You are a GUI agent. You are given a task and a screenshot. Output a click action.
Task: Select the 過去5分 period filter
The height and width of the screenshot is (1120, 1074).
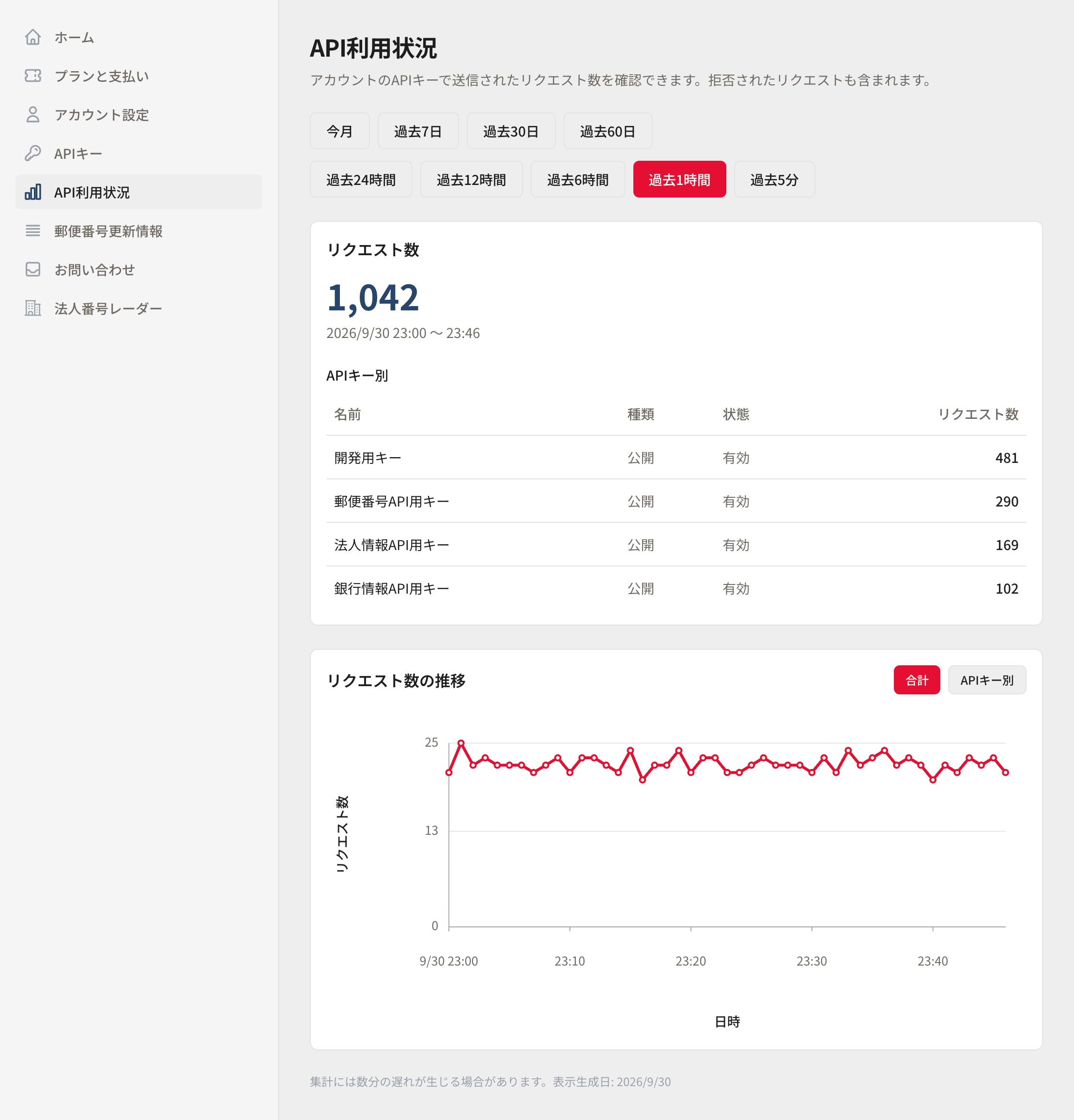click(x=774, y=180)
